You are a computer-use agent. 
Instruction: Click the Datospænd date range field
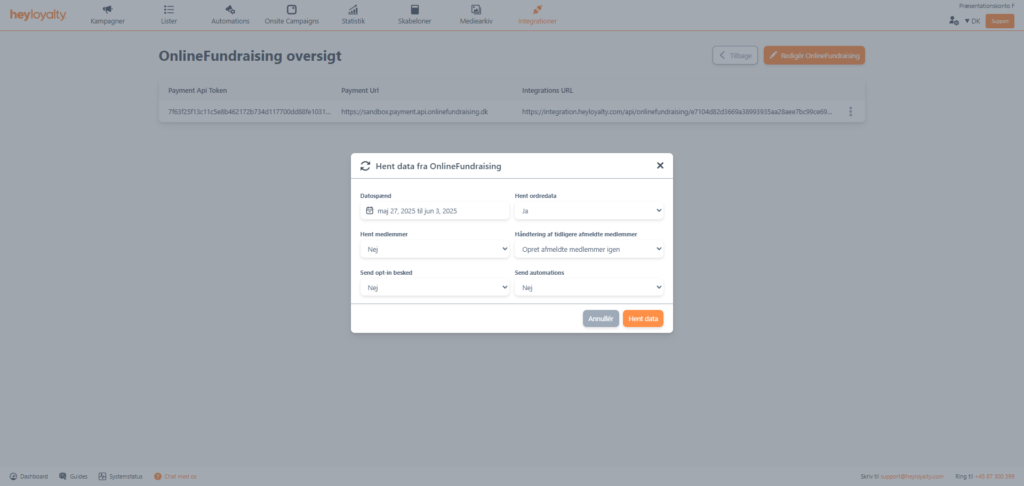[434, 211]
